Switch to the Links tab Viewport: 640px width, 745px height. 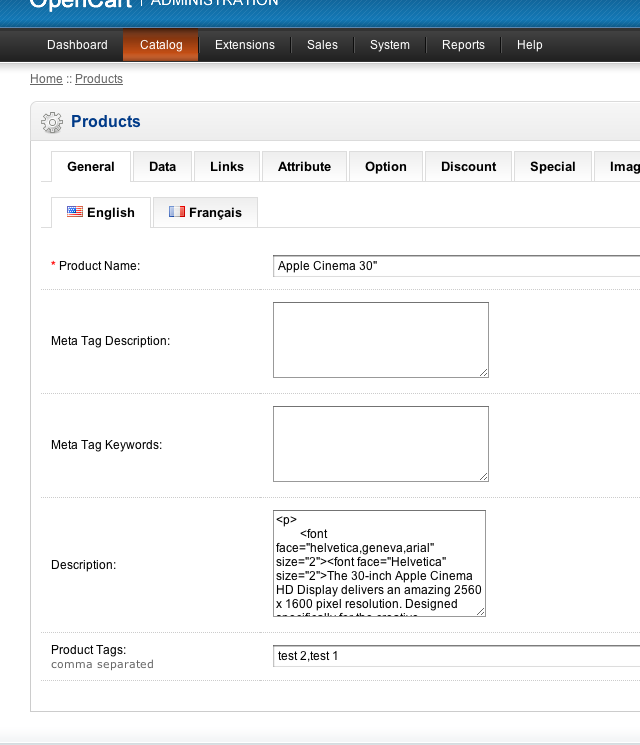[x=227, y=167]
